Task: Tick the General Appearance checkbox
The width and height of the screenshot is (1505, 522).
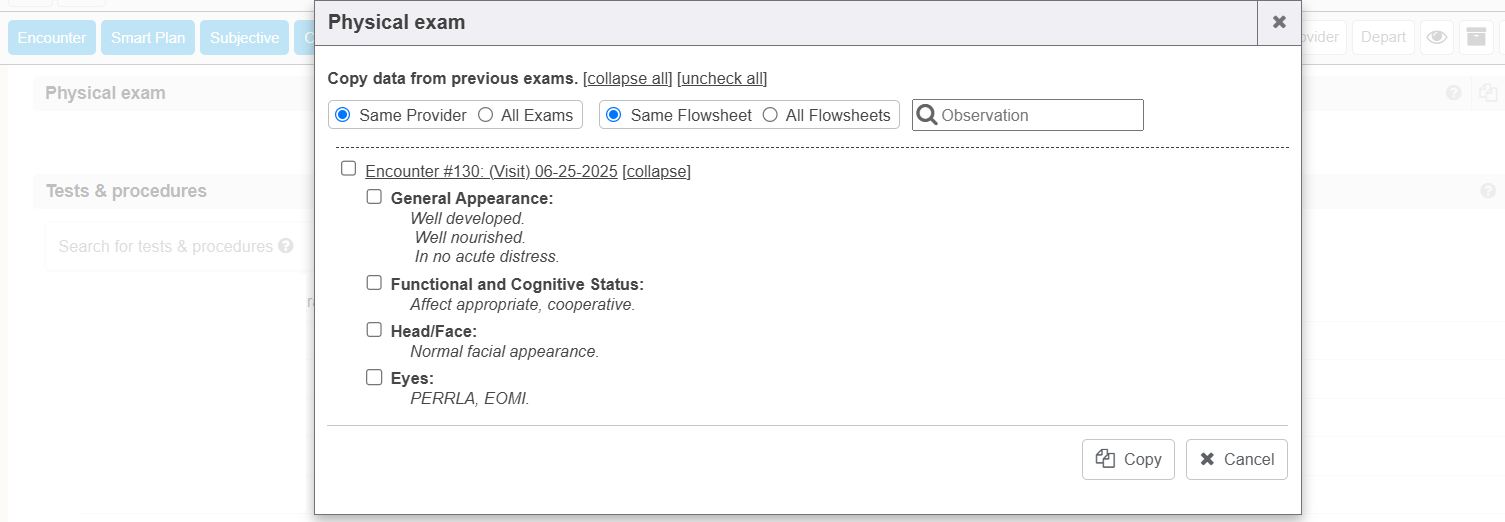Action: [x=374, y=197]
